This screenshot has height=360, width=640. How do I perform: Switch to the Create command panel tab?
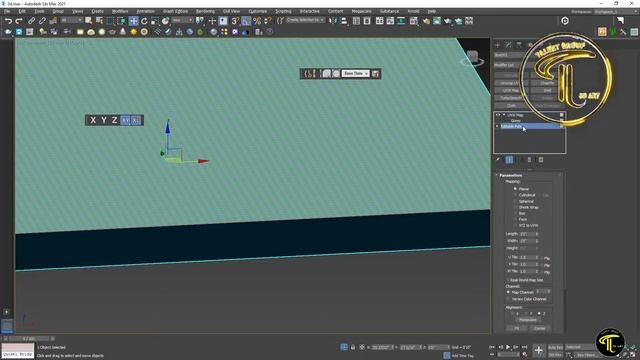(x=498, y=45)
